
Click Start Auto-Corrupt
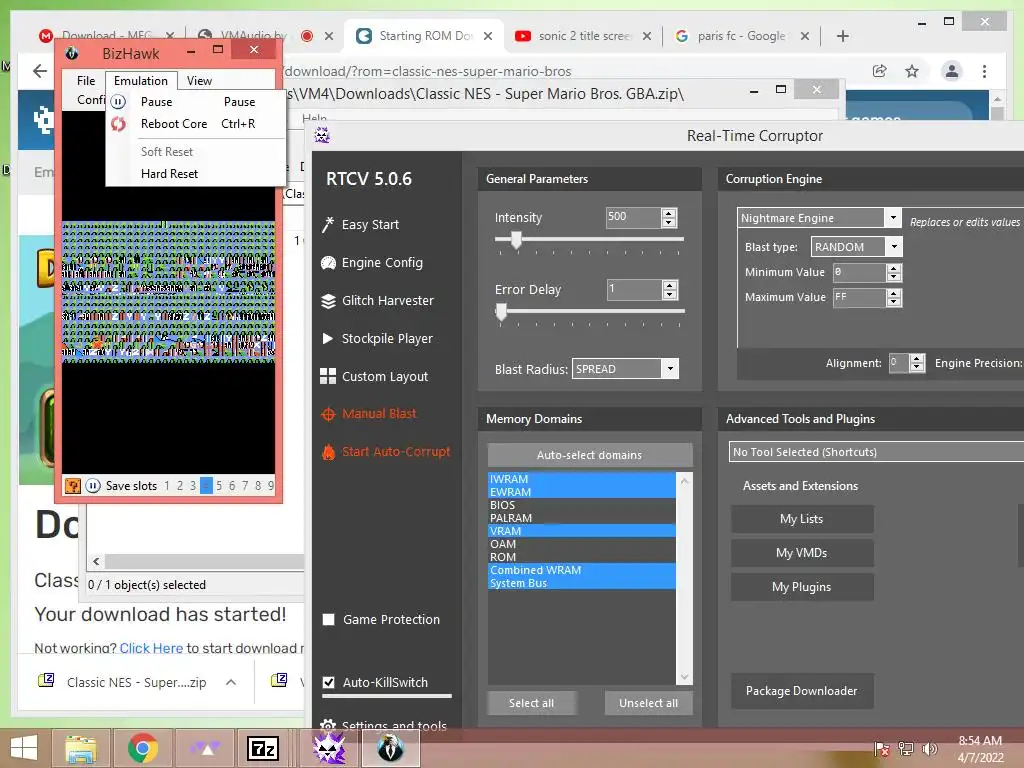tap(385, 451)
